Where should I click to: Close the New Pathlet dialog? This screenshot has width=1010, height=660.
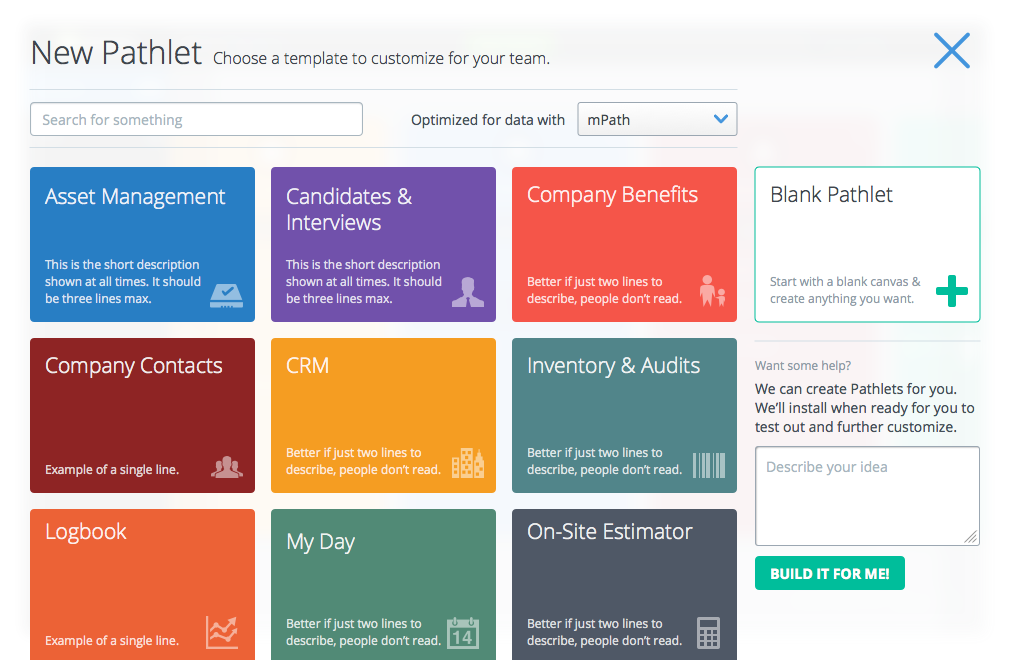click(951, 51)
